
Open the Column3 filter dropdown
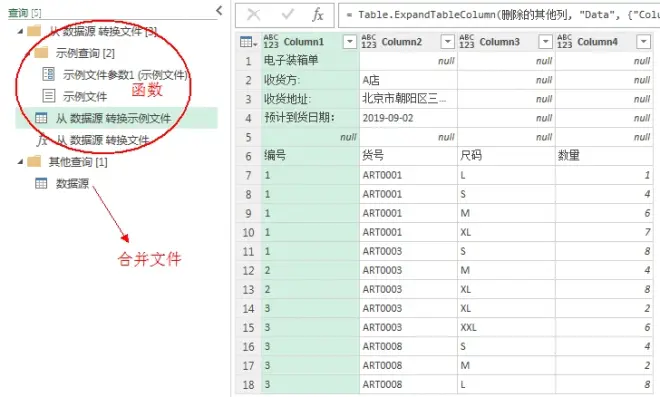(546, 42)
